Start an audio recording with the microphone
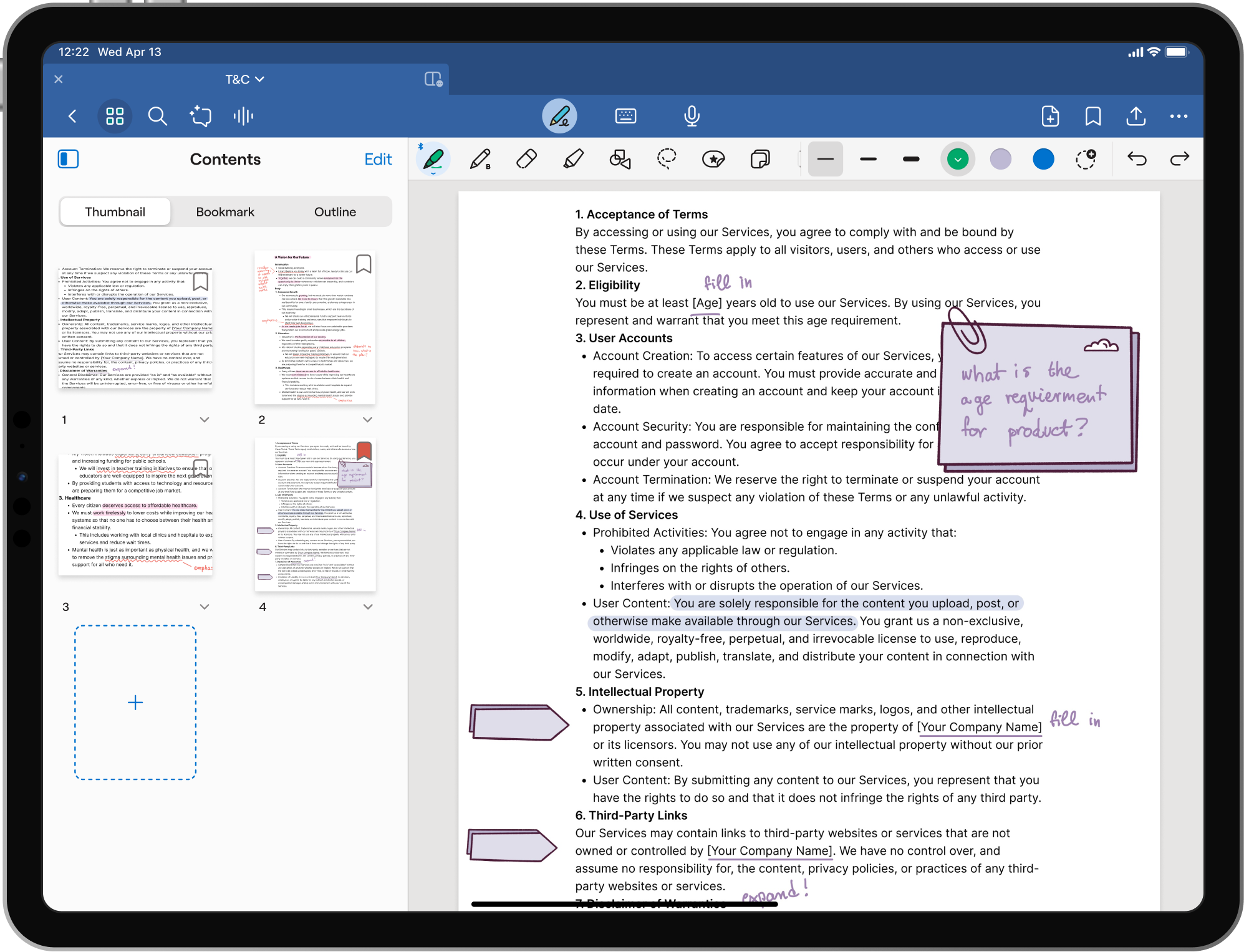 692,116
